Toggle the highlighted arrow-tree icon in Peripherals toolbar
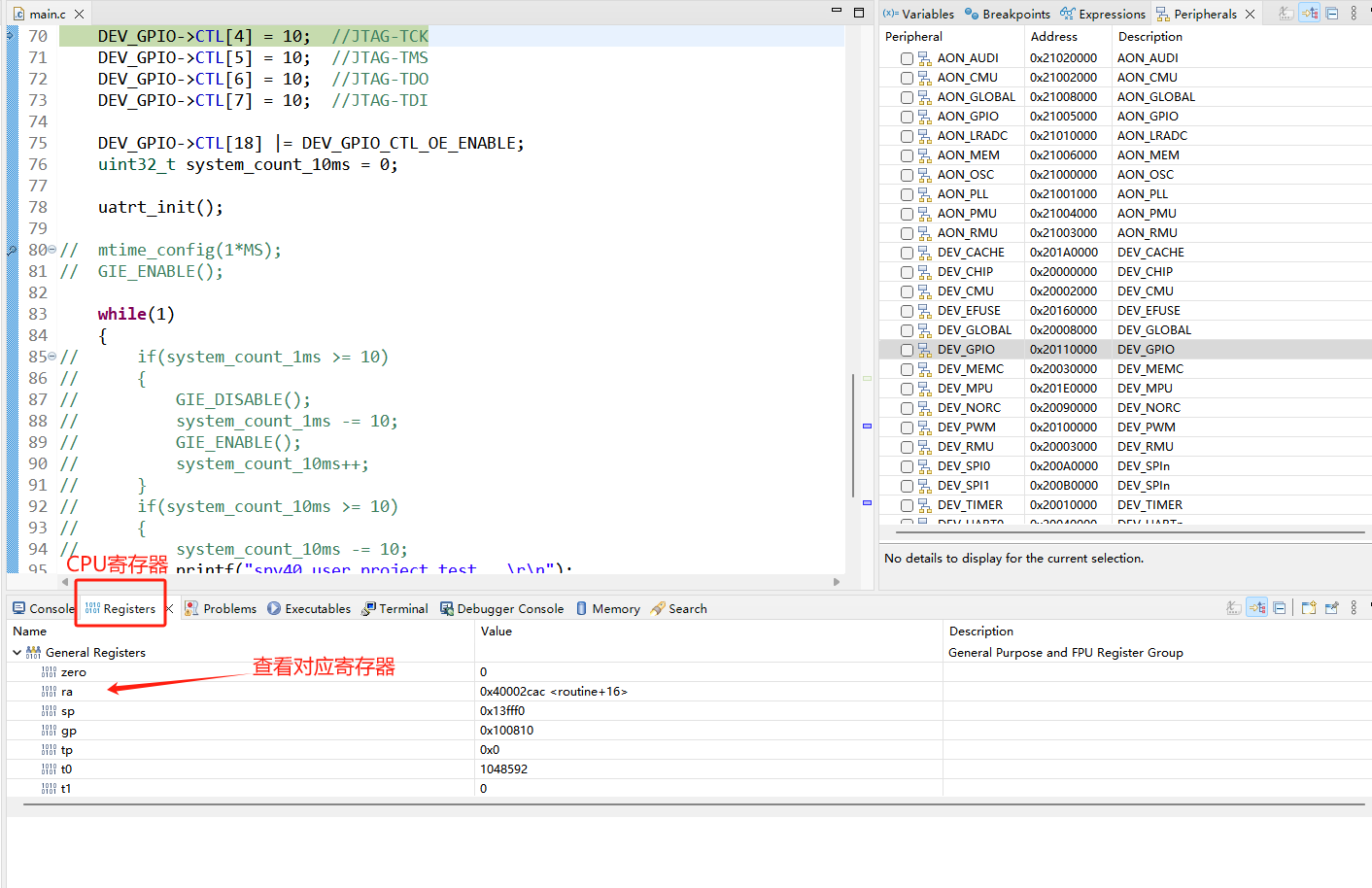This screenshot has width=1372, height=888. (1310, 14)
